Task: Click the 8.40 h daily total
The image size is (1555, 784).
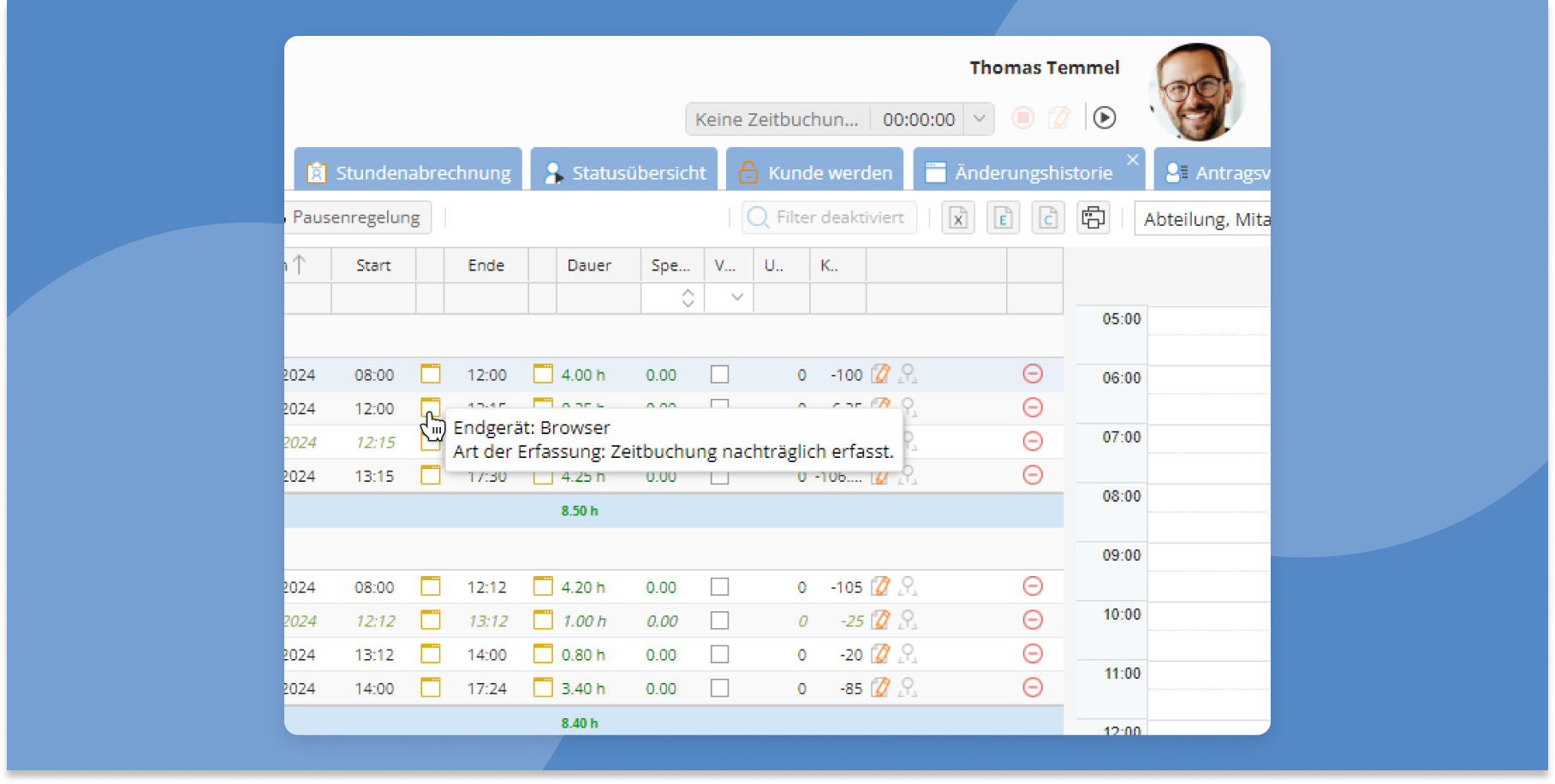Action: (580, 723)
